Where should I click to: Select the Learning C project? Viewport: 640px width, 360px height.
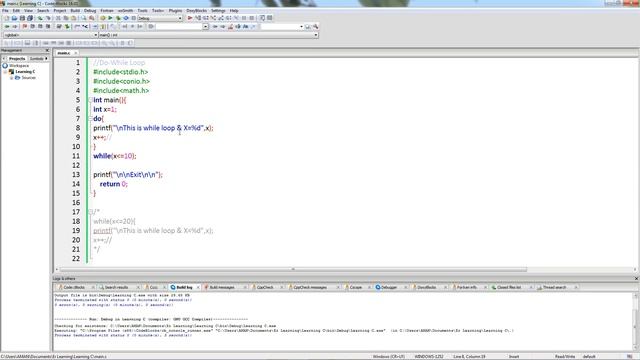[25, 71]
